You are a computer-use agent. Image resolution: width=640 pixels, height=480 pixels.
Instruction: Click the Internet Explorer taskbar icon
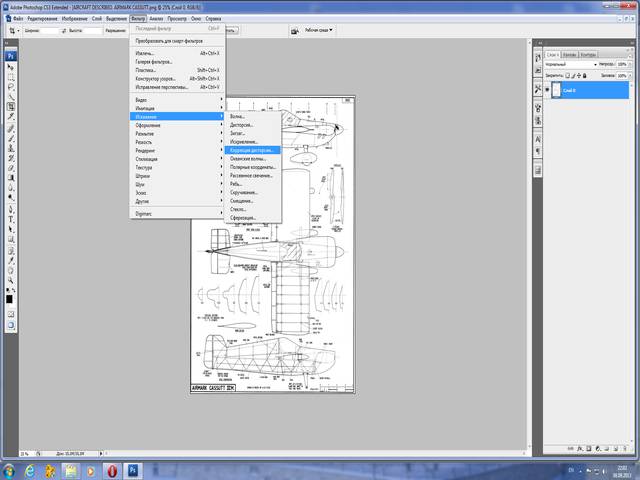[30, 470]
